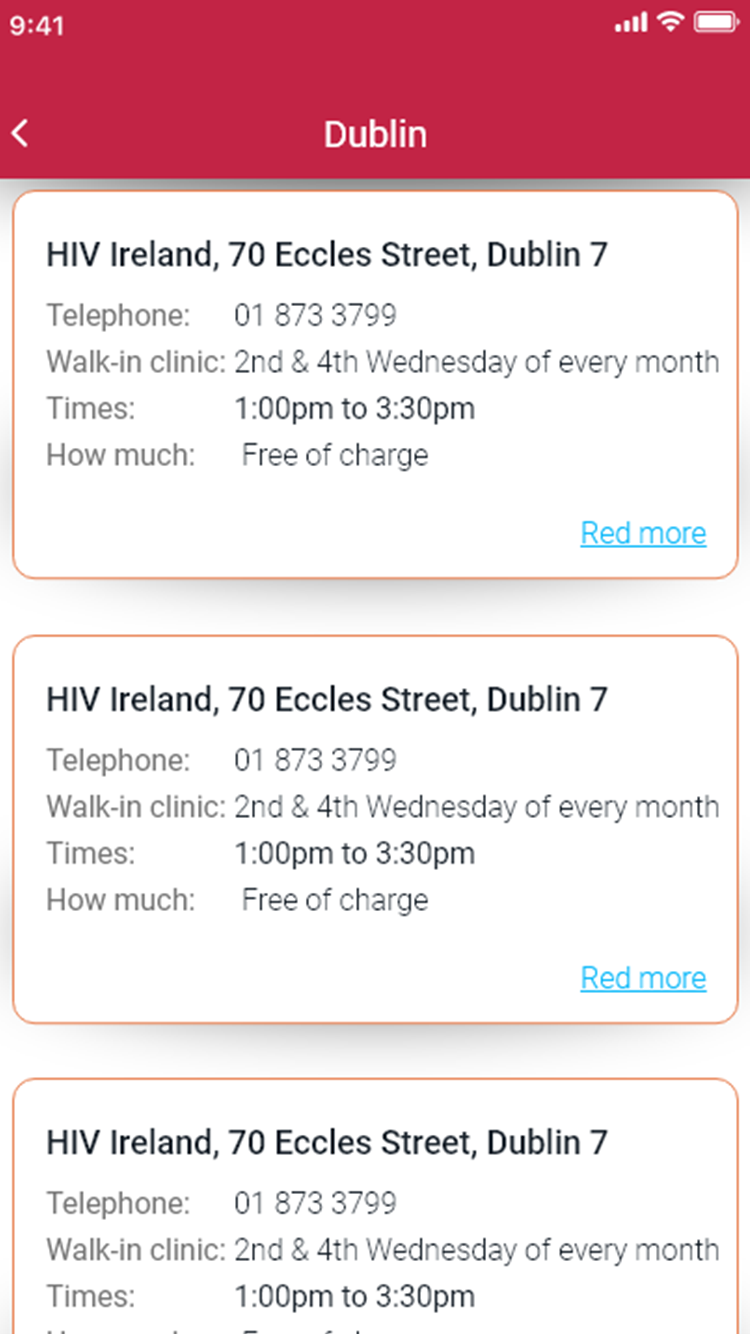
Task: Call 01 873 3799 in third card
Action: point(315,1203)
